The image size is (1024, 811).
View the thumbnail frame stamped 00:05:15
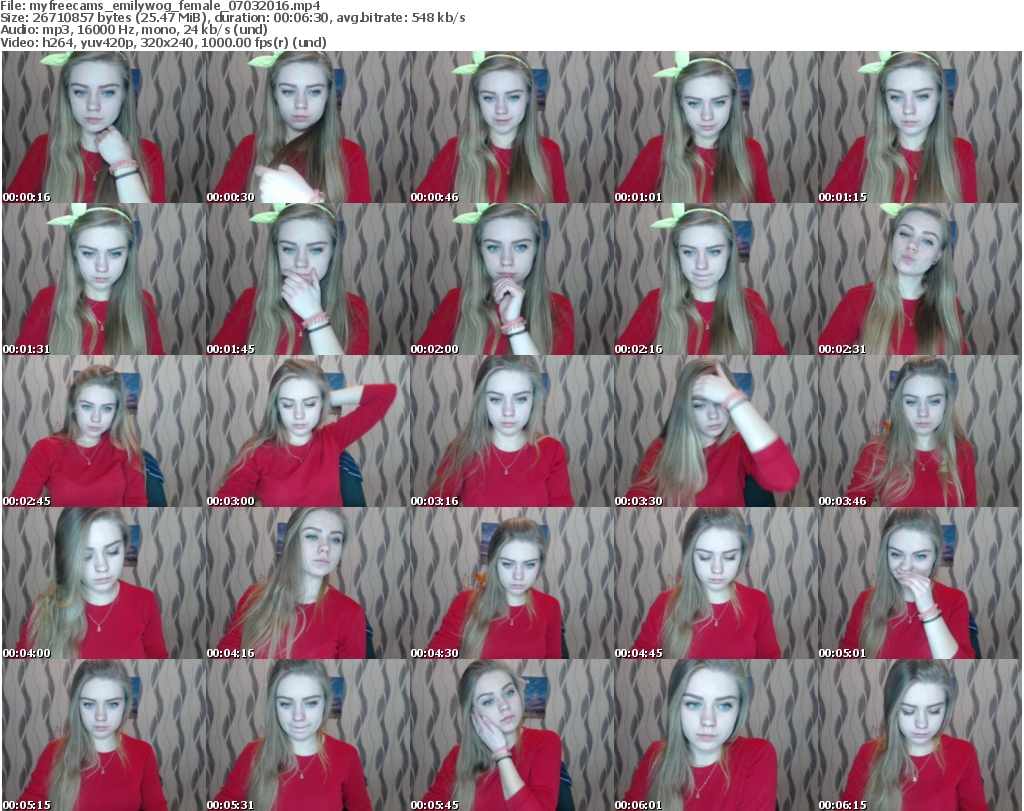pyautogui.click(x=104, y=735)
